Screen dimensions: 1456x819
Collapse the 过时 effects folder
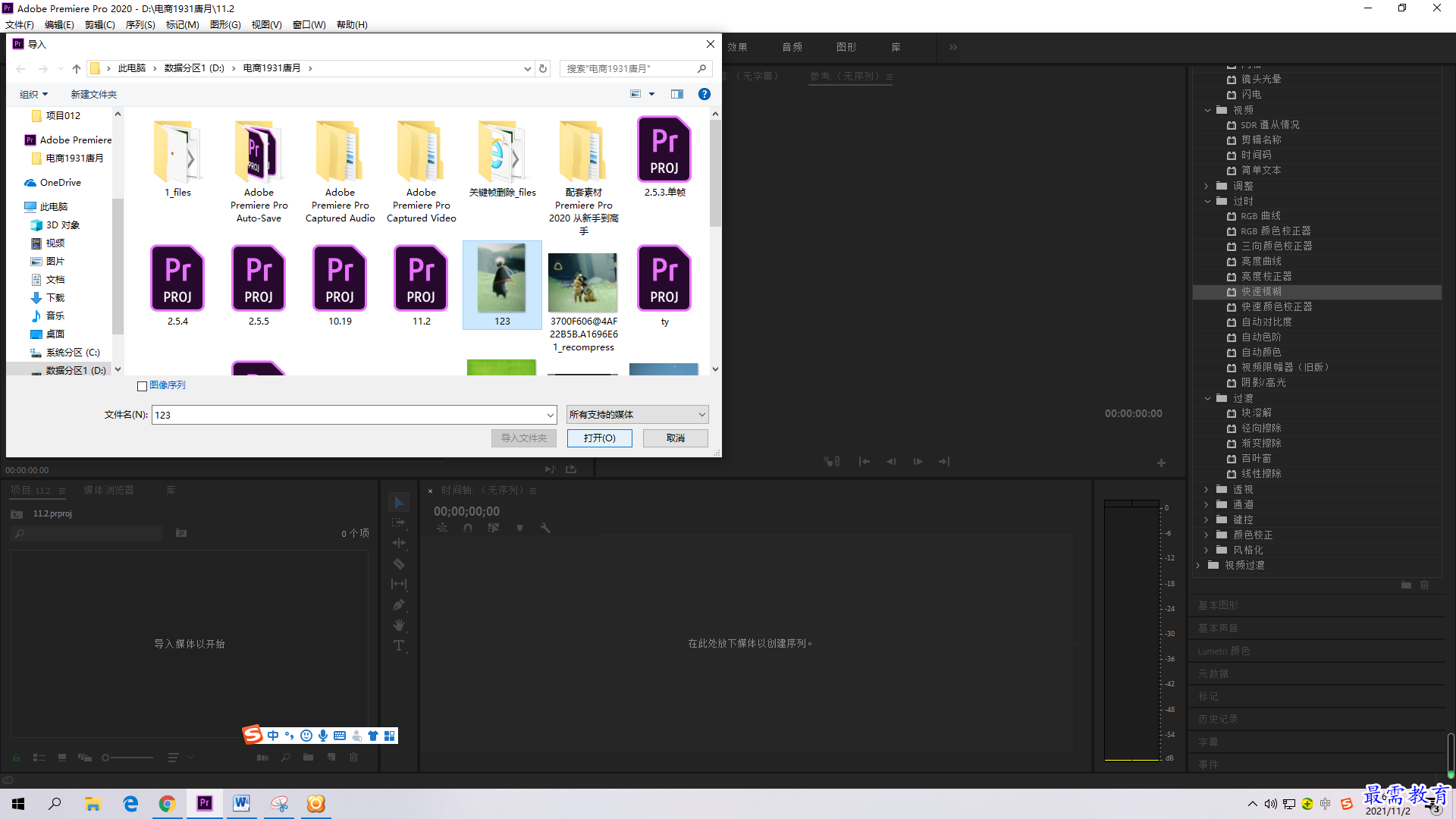(x=1208, y=201)
